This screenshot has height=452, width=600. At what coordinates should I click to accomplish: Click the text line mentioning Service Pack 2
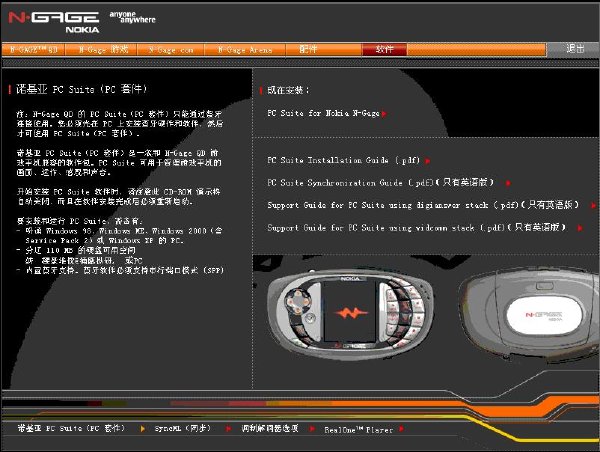(104, 240)
